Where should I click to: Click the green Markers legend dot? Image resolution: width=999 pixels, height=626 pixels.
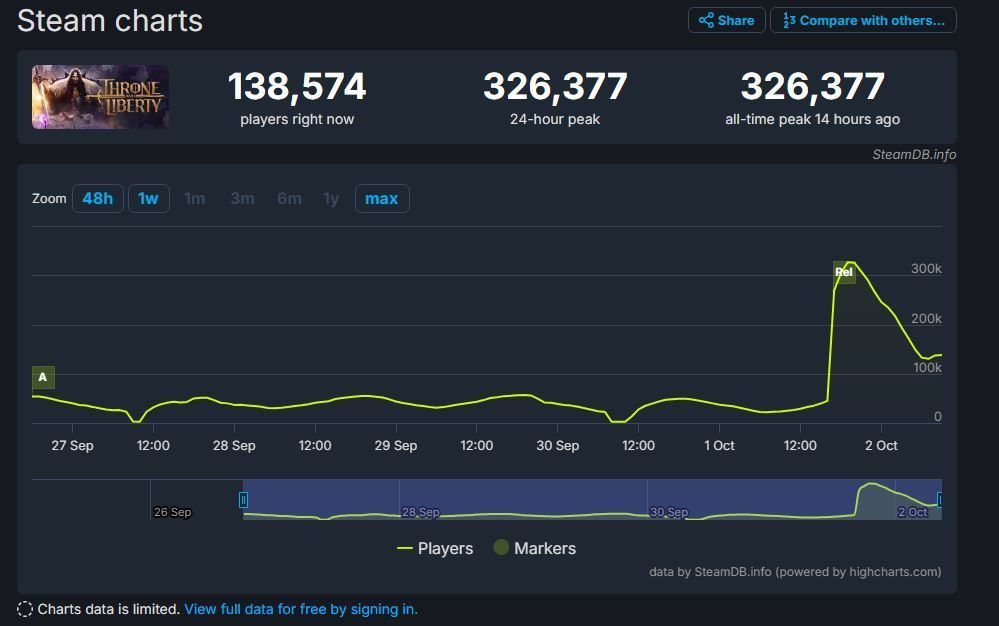[501, 548]
